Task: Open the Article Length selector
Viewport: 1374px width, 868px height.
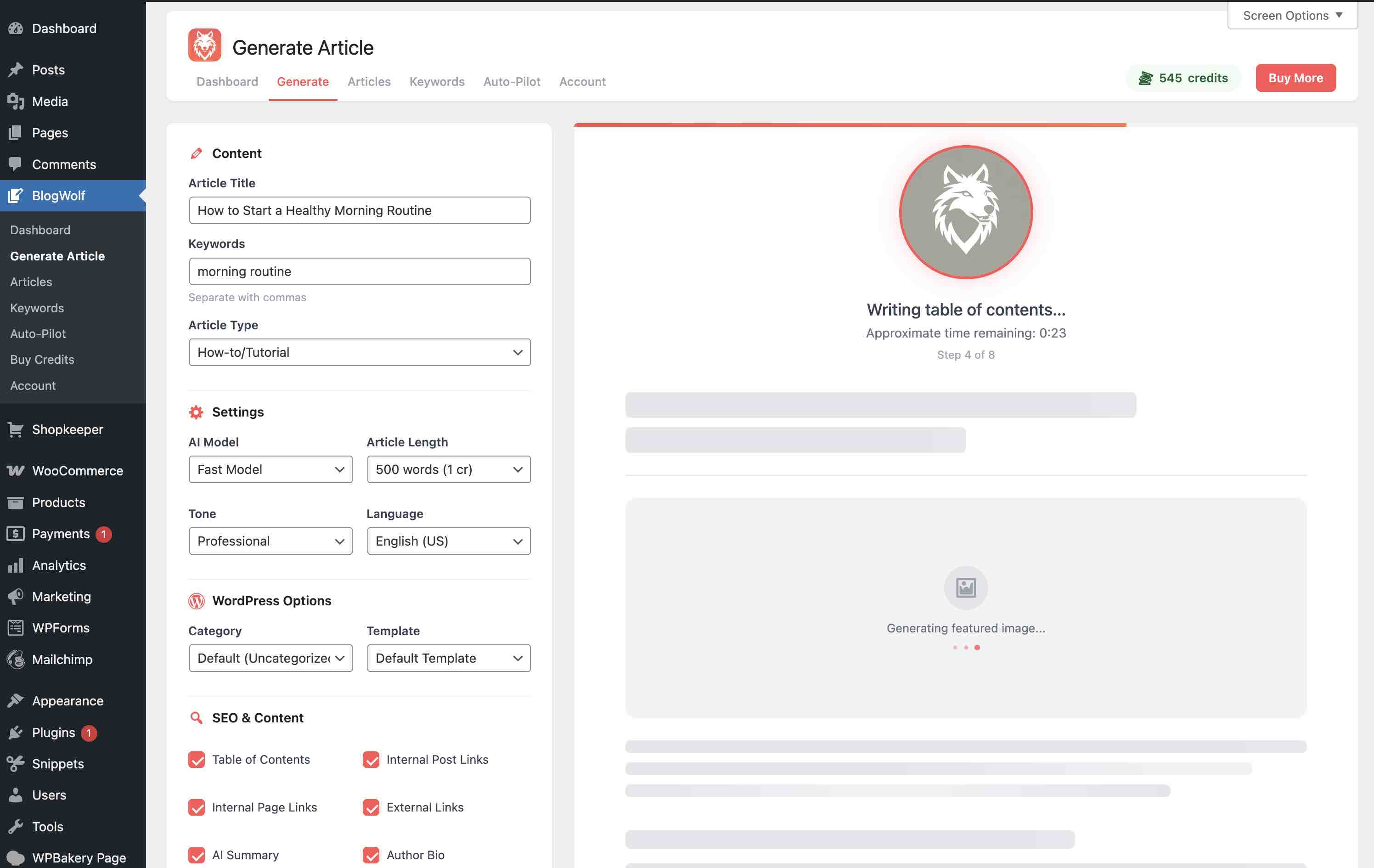Action: tap(449, 469)
